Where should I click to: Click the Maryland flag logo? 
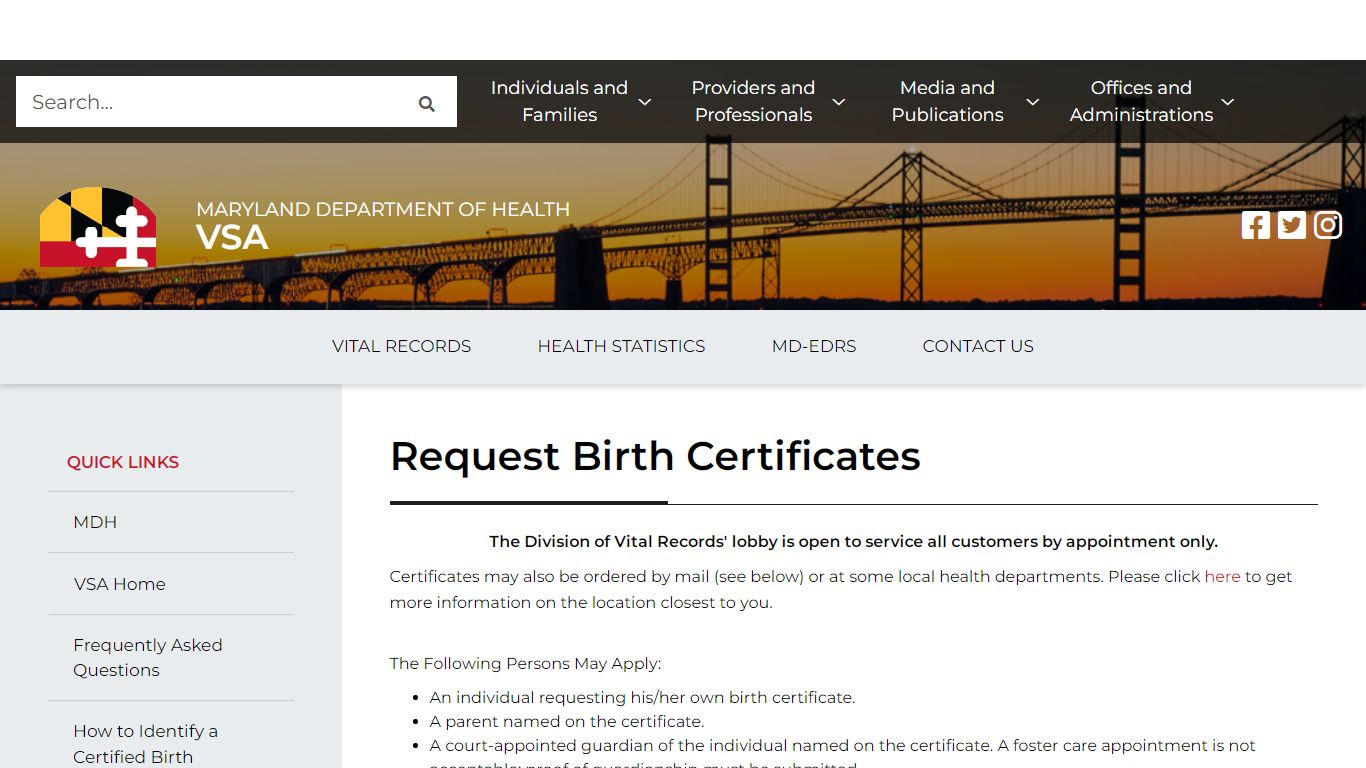(98, 227)
